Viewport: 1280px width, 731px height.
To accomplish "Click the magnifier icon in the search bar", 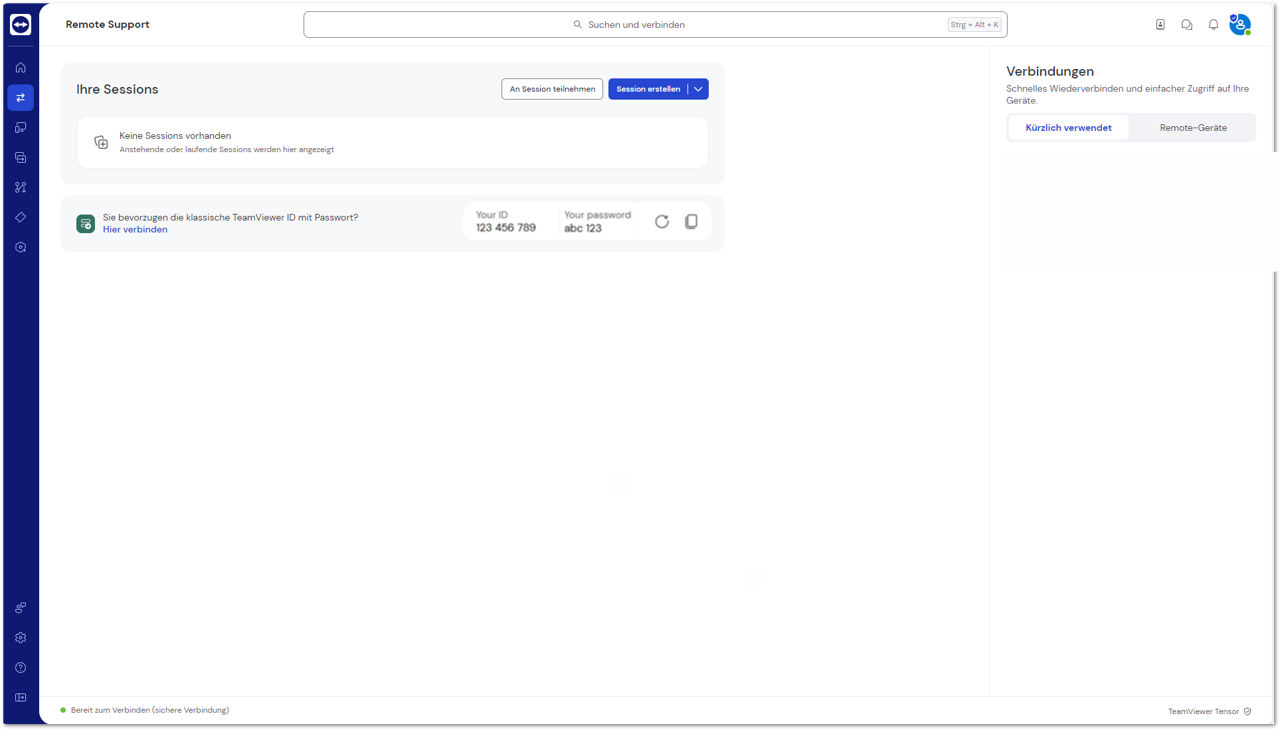I will pyautogui.click(x=578, y=24).
